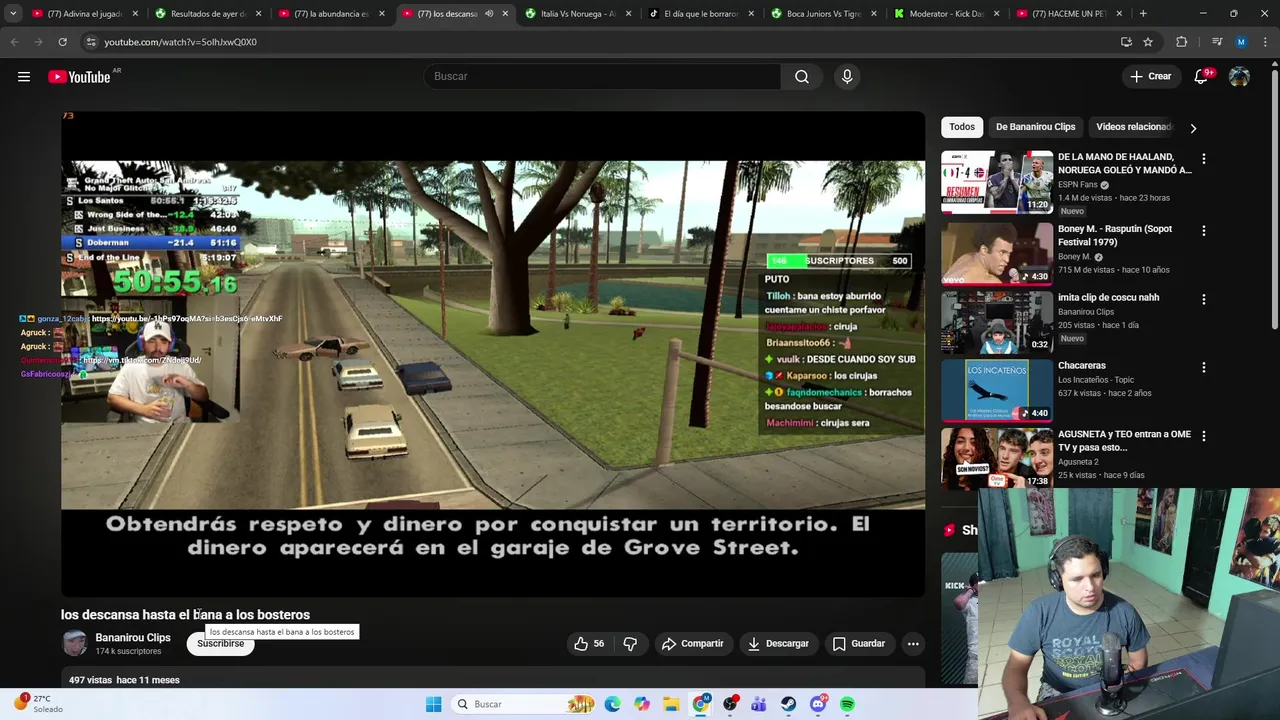The width and height of the screenshot is (1280, 720).
Task: Save video with the Guardar button
Action: coord(859,644)
